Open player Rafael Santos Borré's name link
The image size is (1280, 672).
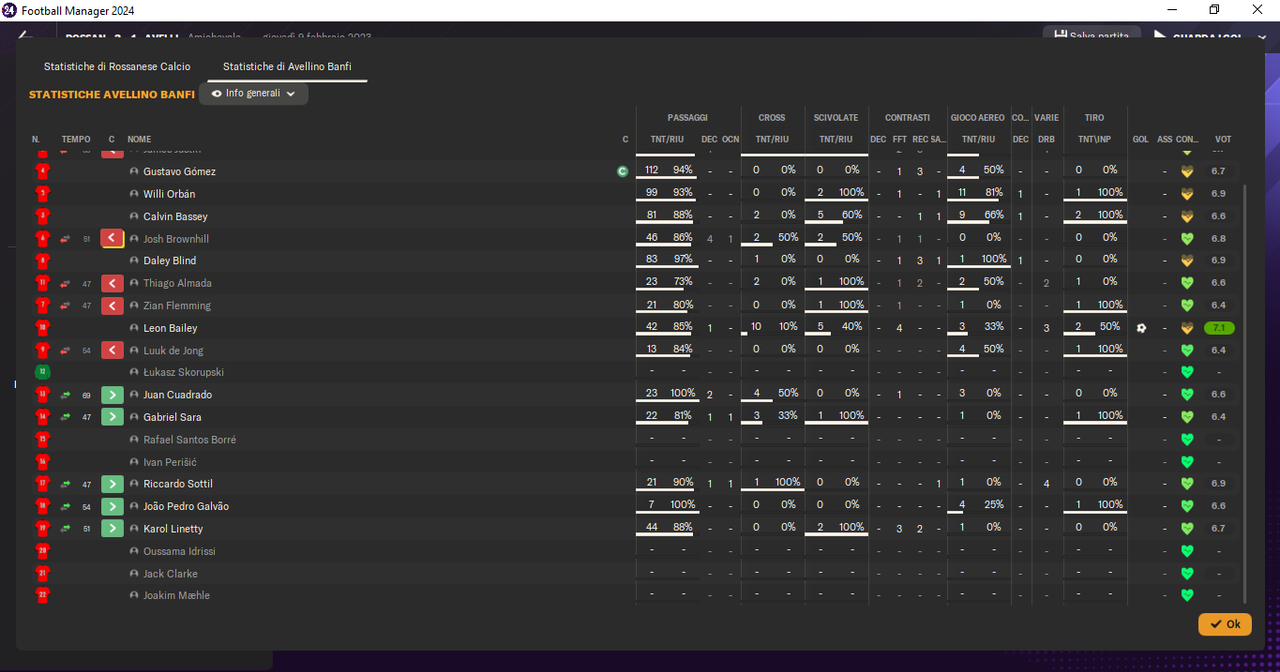tap(189, 439)
